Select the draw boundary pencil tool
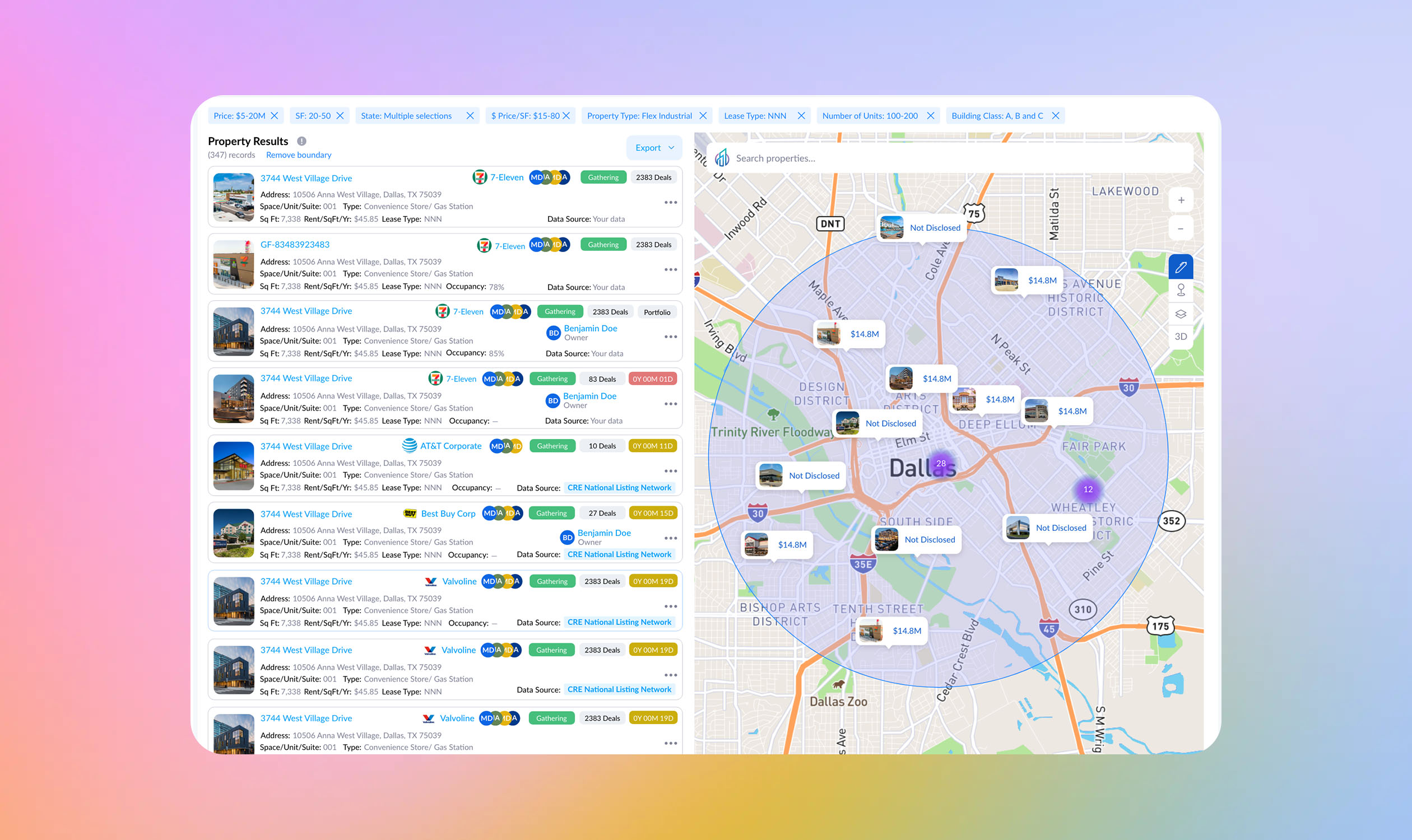 point(1181,267)
